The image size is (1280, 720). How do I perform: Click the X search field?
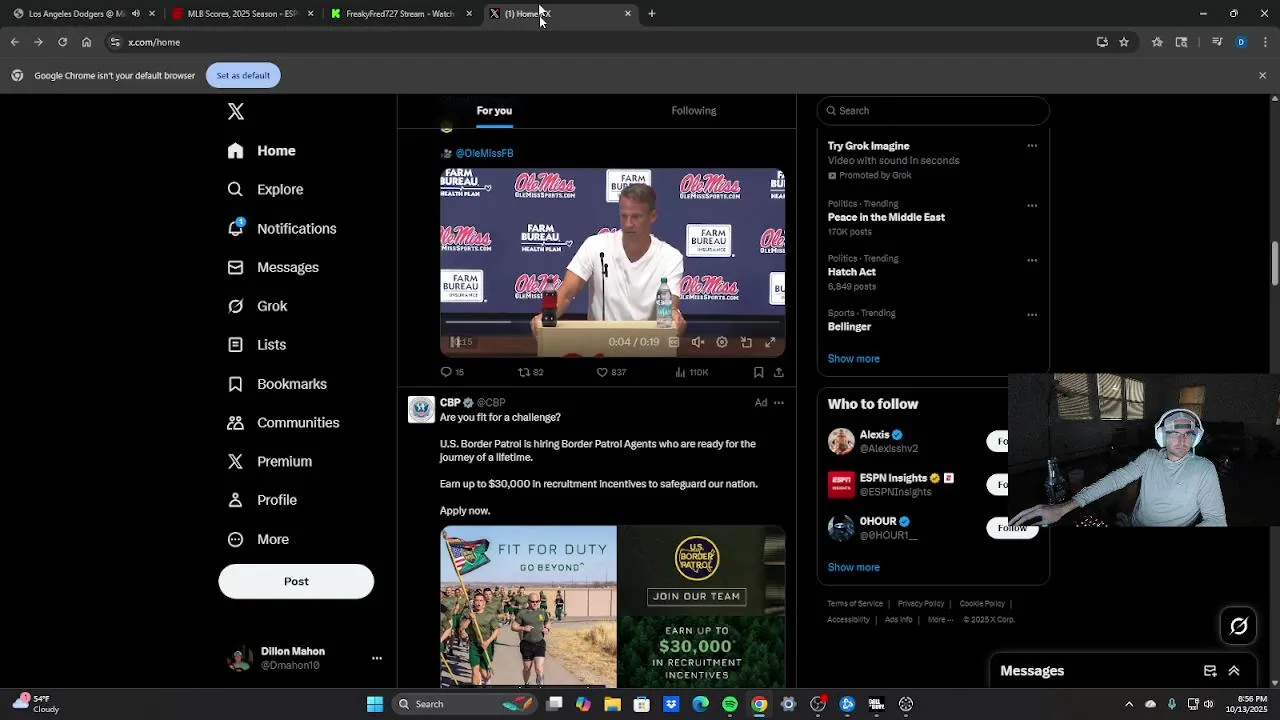933,111
